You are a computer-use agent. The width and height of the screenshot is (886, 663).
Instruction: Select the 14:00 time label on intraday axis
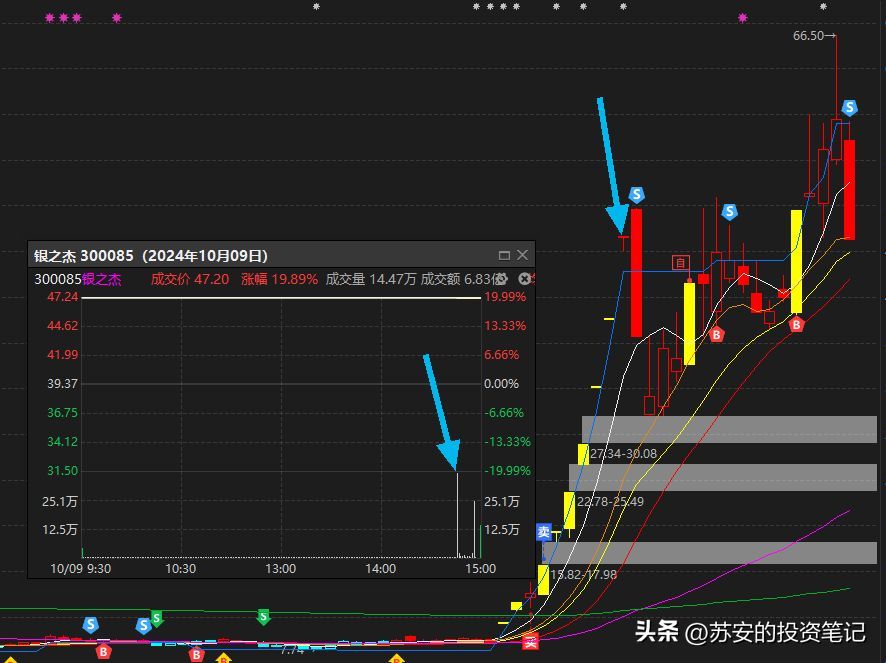click(x=381, y=568)
